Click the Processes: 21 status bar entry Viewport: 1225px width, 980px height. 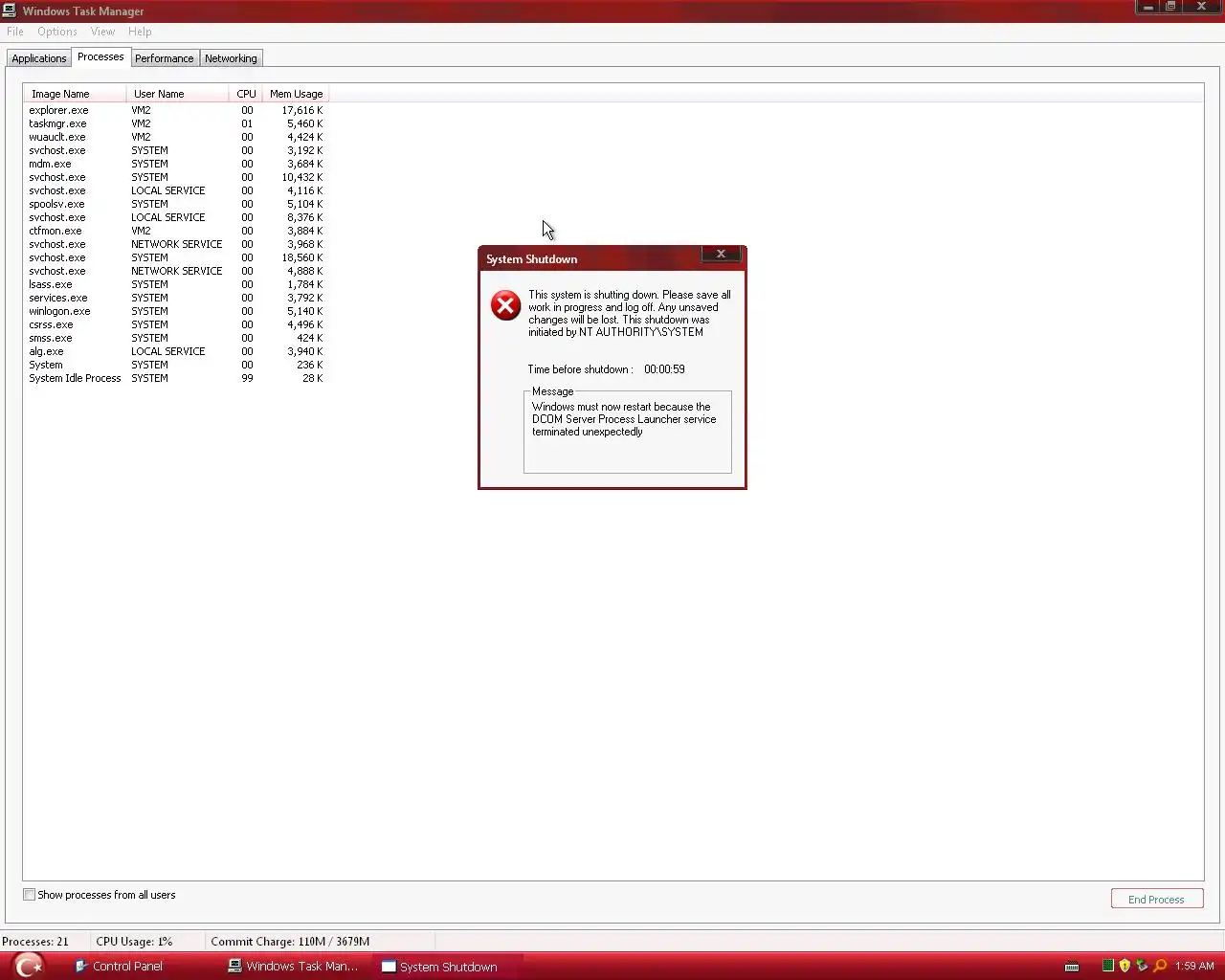click(x=35, y=942)
